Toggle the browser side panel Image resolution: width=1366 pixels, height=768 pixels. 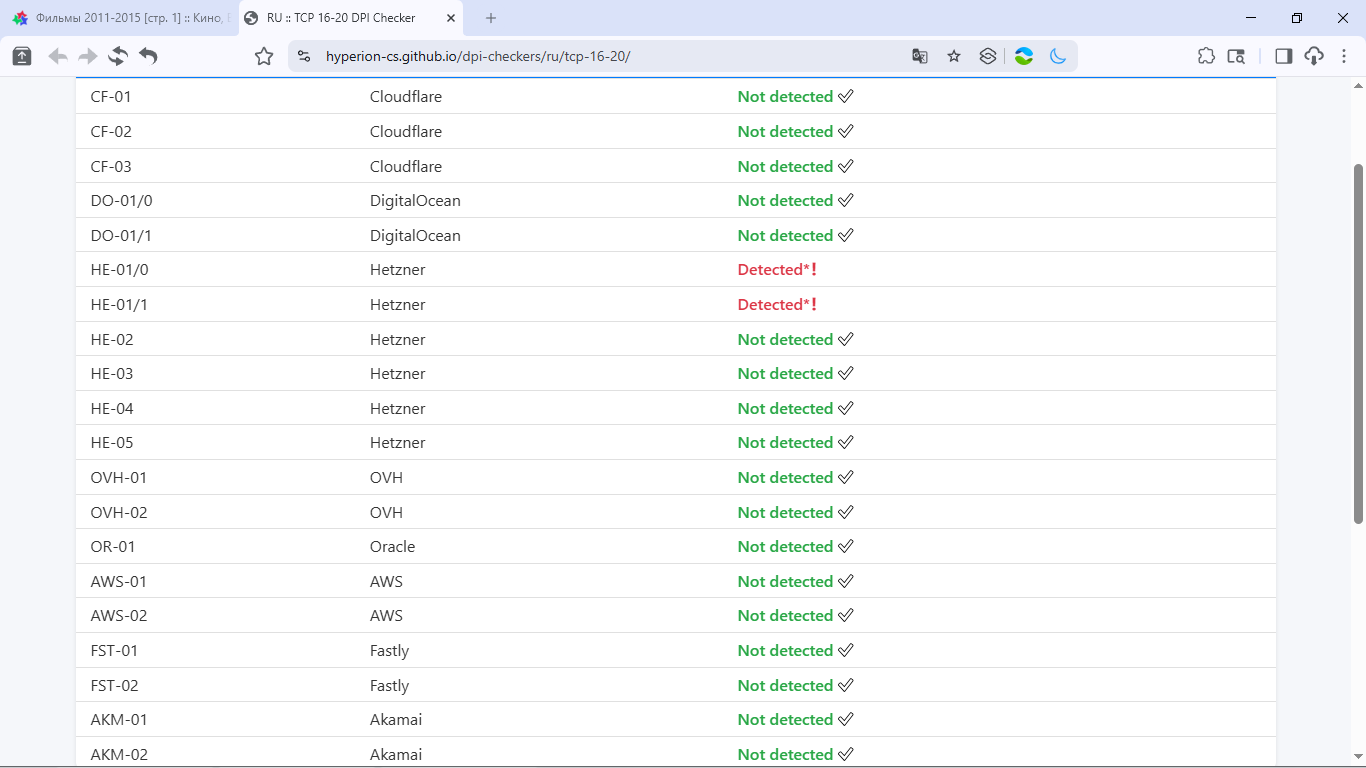(1284, 56)
